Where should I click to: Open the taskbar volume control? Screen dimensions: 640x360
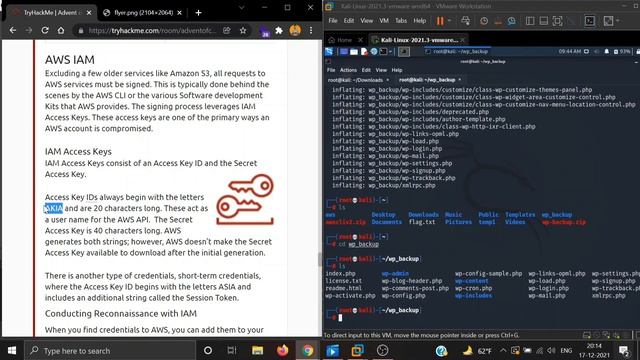click(551, 350)
